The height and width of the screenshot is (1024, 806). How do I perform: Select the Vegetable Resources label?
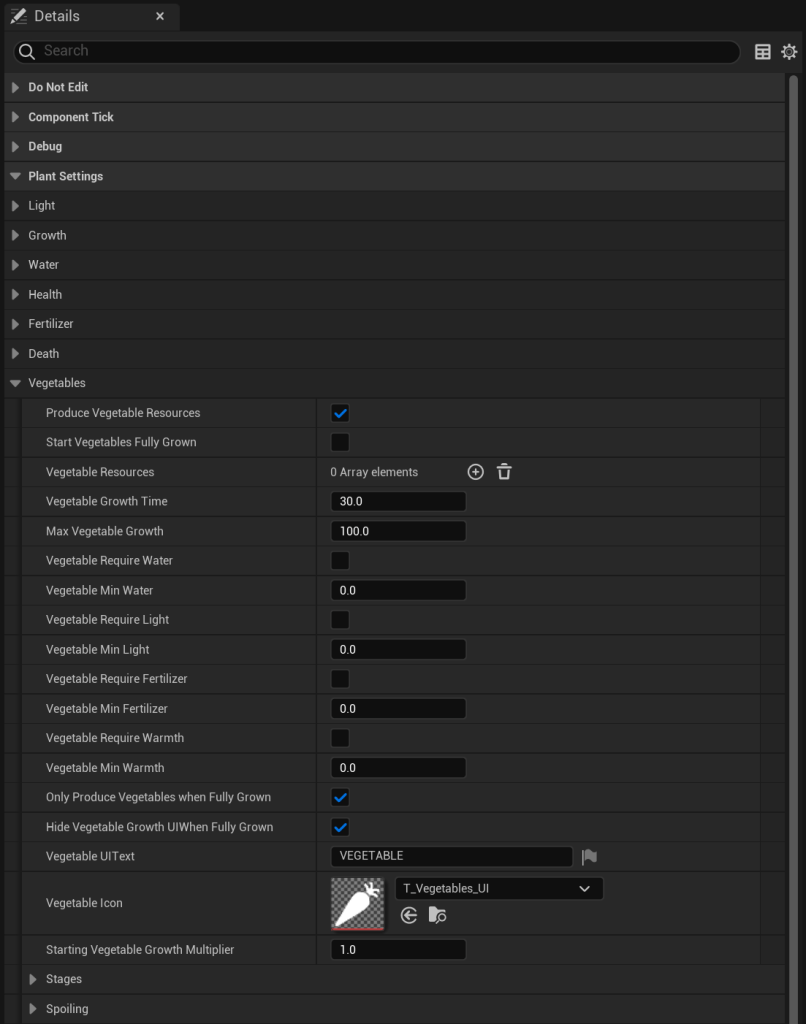(x=100, y=472)
